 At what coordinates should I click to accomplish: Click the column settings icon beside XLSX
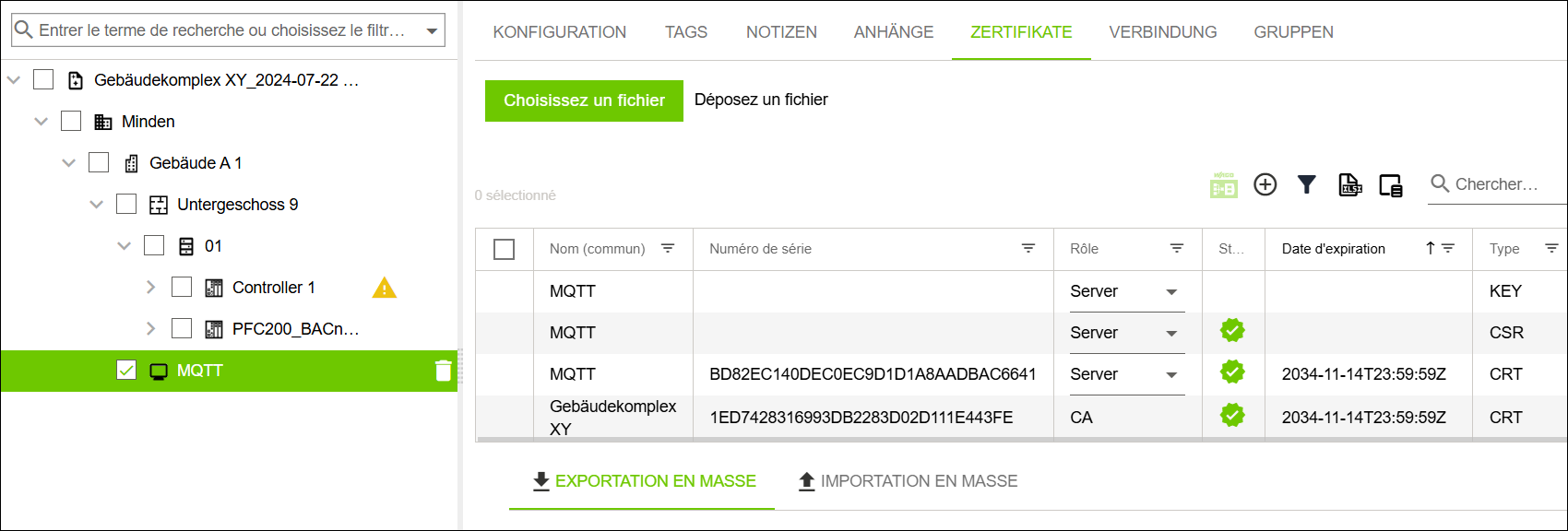click(x=1391, y=185)
